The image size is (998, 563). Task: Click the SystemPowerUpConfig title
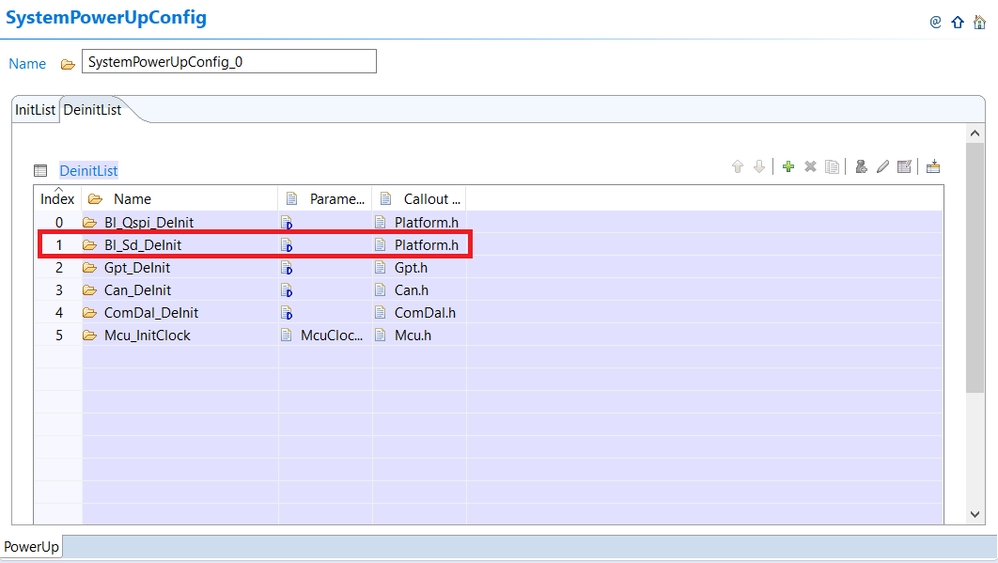pos(106,17)
